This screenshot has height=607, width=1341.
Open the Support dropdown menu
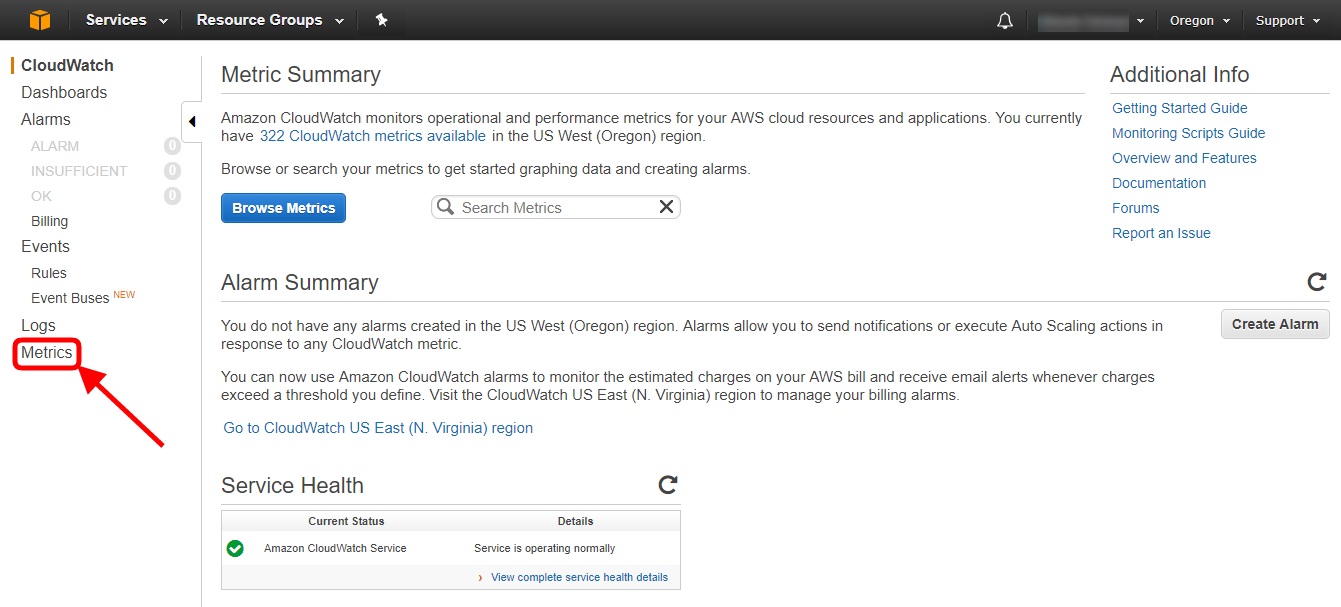coord(1288,21)
